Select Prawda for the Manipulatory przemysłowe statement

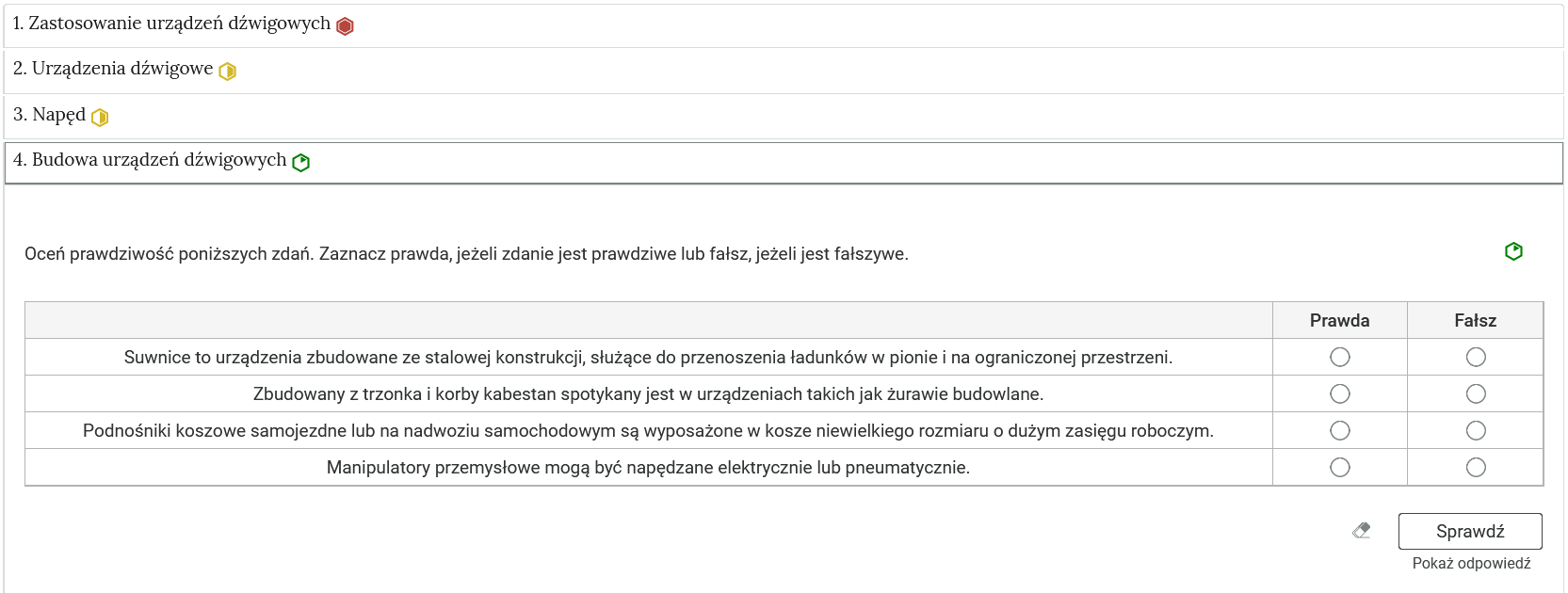coord(1340,467)
